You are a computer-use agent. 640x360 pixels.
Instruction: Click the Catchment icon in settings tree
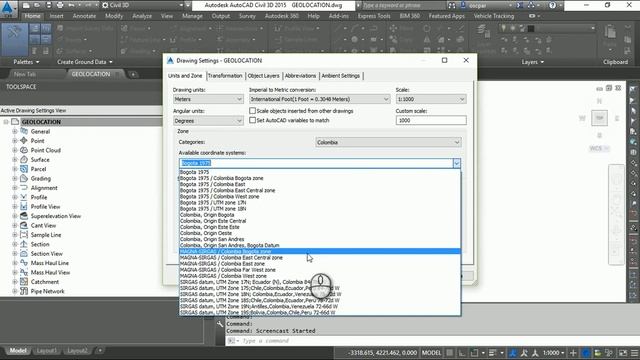click(24, 282)
